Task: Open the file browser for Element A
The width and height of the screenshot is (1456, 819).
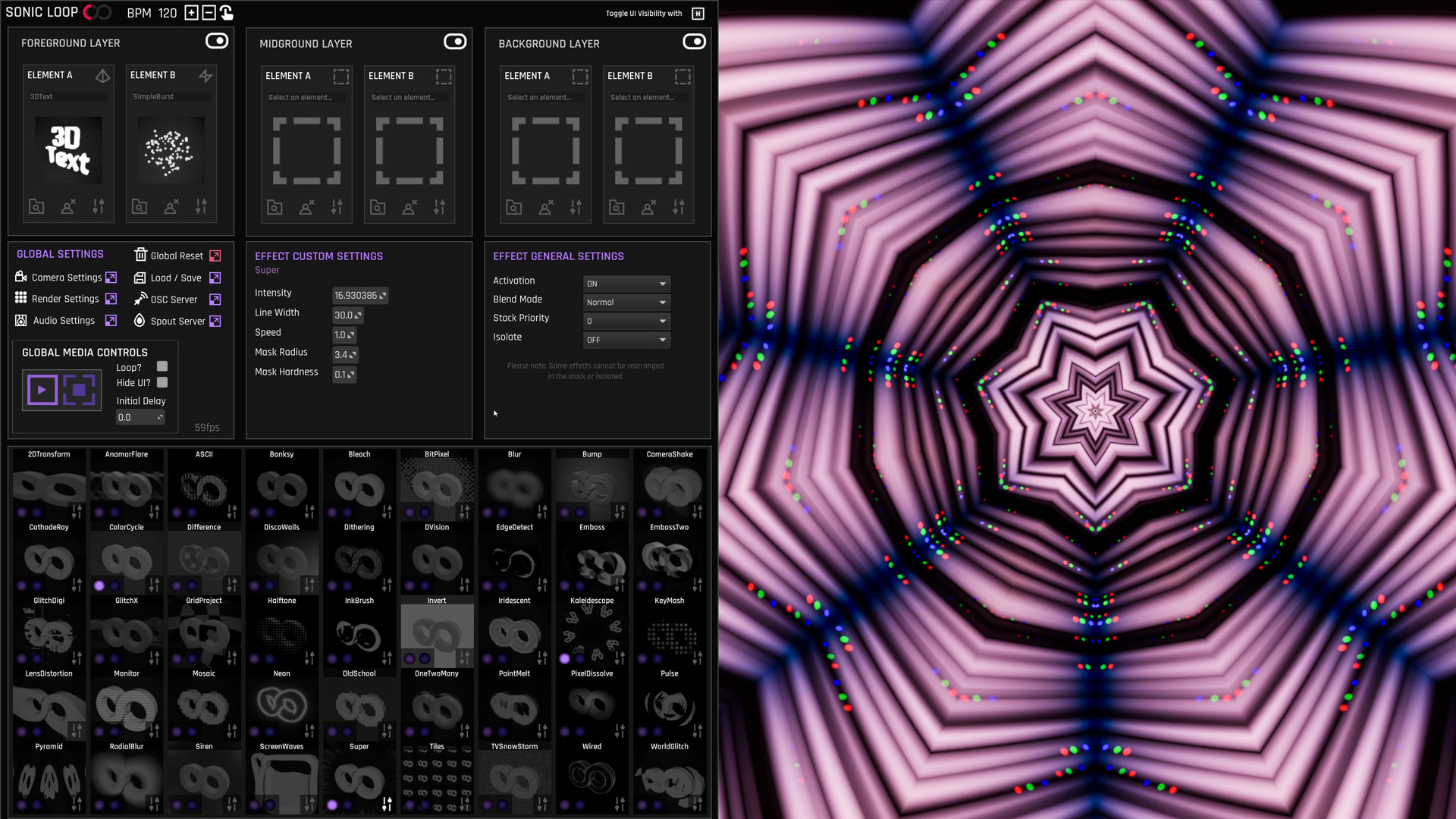Action: [x=36, y=206]
